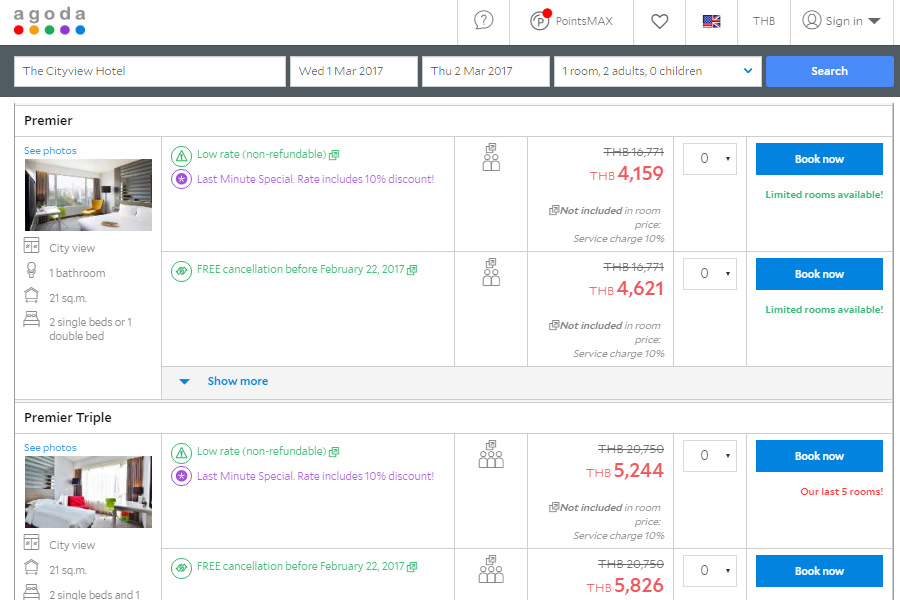Screen dimensions: 900x600
Task: Click the Last Minute Special icon in Premier Triple
Action: click(181, 476)
